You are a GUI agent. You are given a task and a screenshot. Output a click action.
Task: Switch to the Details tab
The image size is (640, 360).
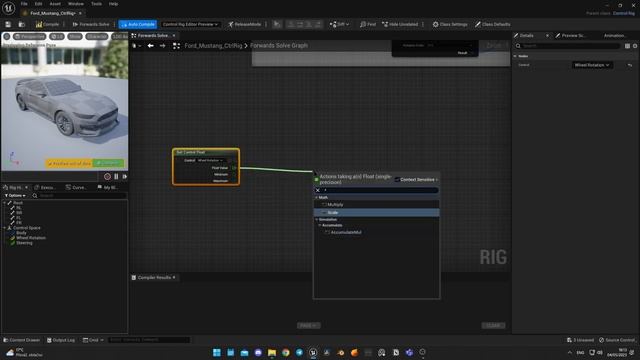pos(527,36)
